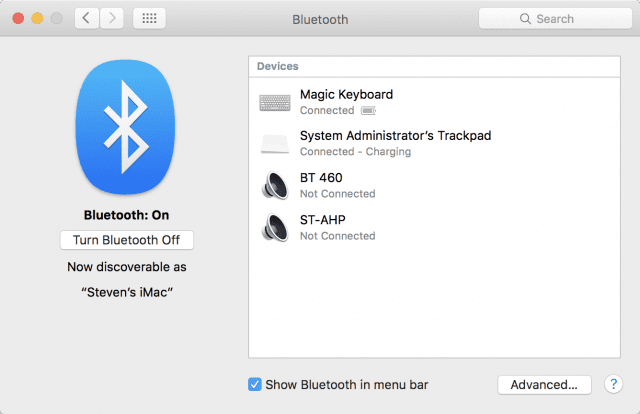Click the ST-AHP speaker icon
The width and height of the screenshot is (640, 414).
(275, 227)
